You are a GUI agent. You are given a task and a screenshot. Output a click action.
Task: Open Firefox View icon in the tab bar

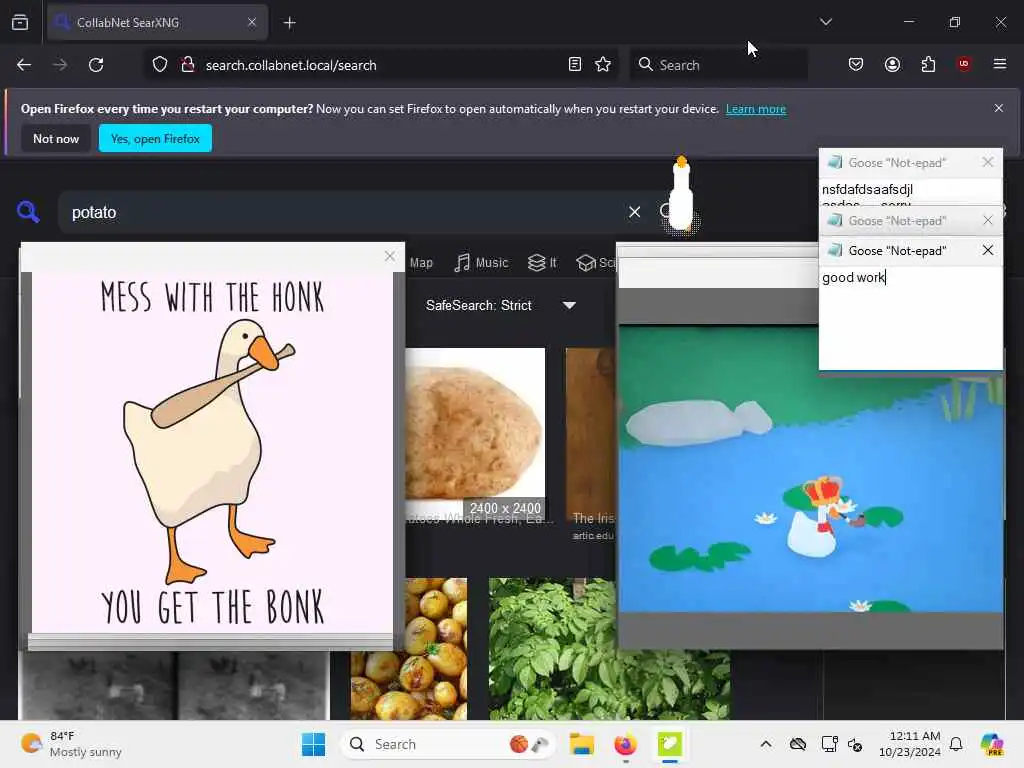coord(20,22)
